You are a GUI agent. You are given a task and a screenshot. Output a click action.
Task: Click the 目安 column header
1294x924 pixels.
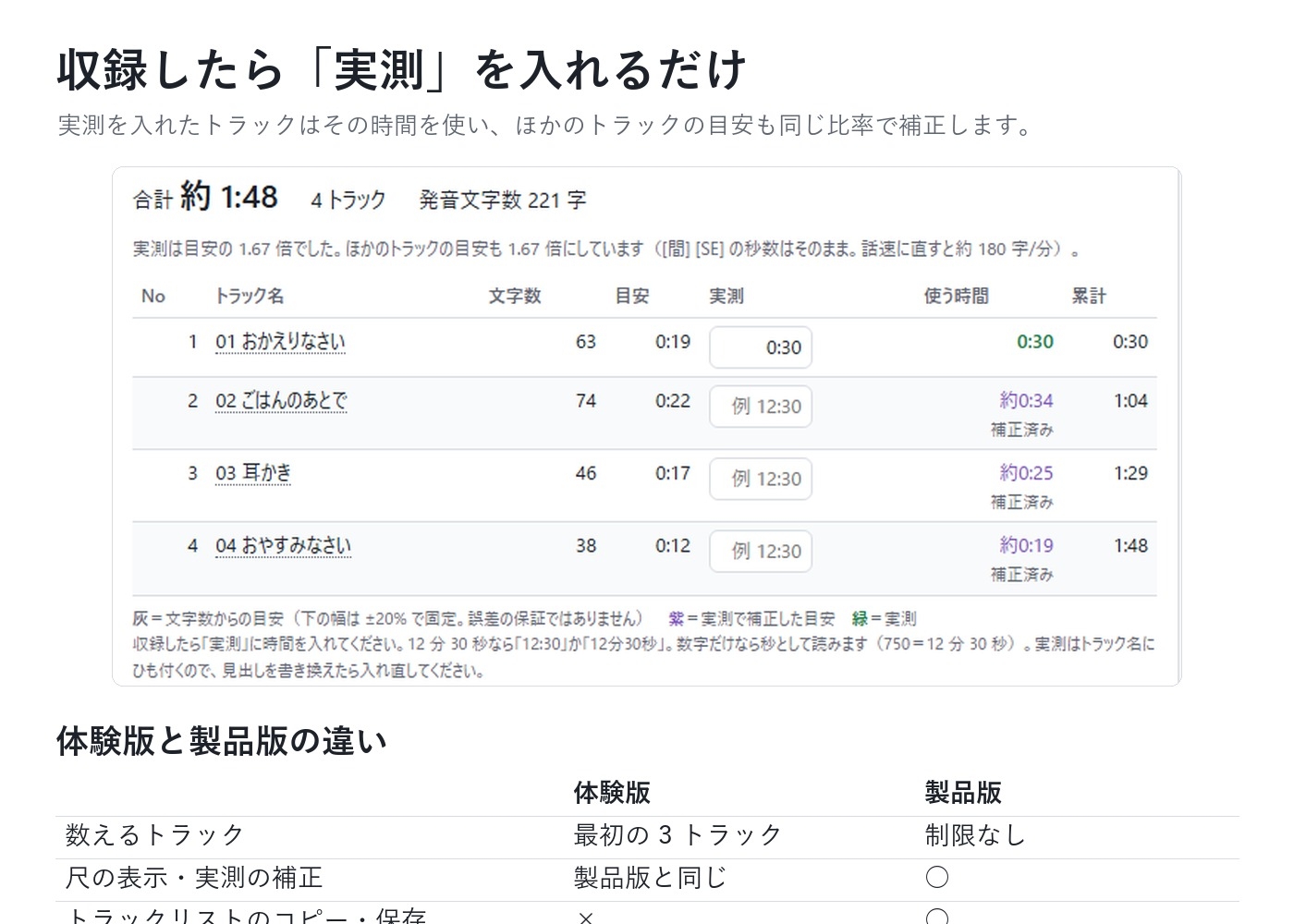click(632, 296)
